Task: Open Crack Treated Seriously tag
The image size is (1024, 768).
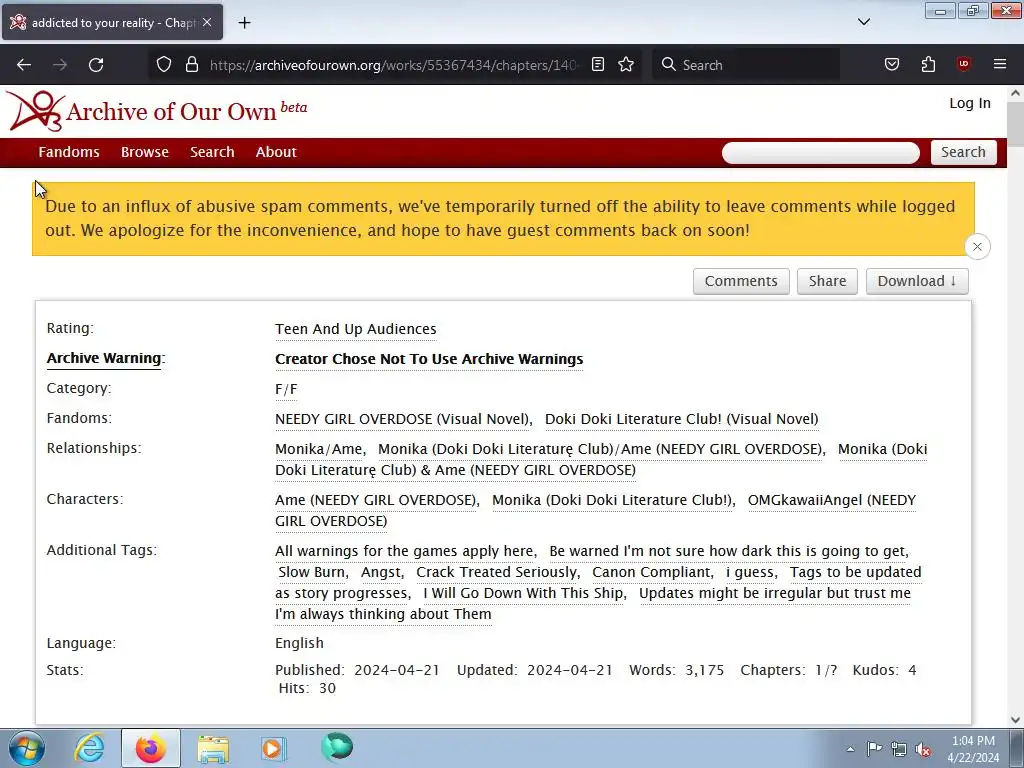Action: (x=496, y=572)
